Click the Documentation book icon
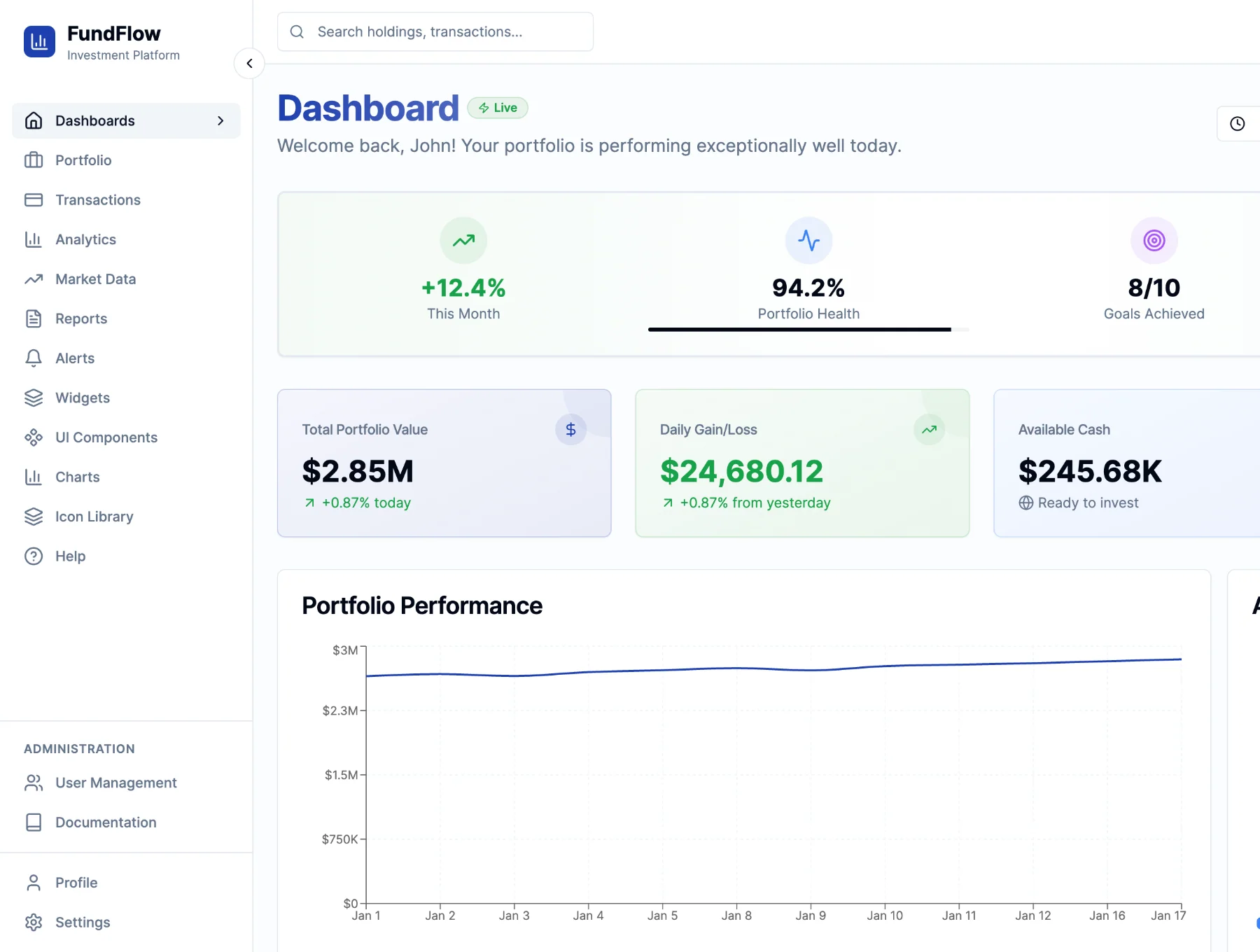The image size is (1260, 952). pyautogui.click(x=34, y=822)
